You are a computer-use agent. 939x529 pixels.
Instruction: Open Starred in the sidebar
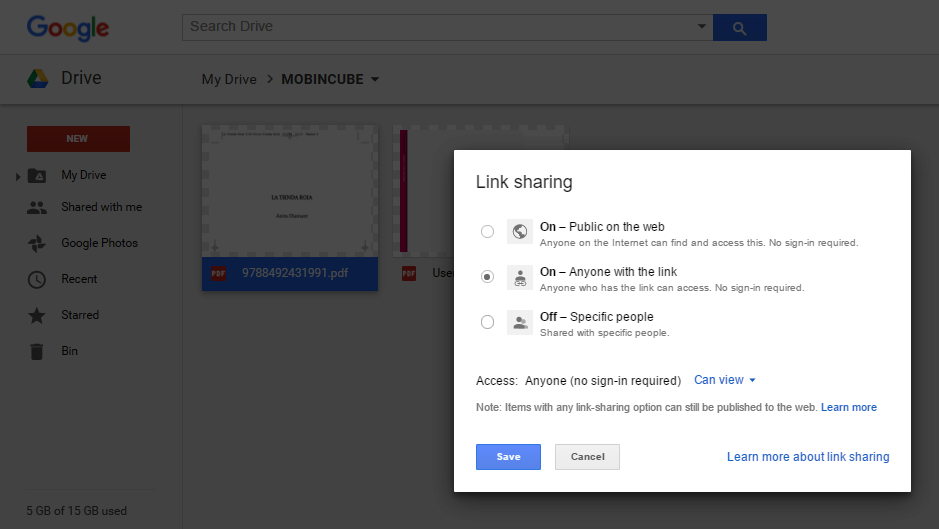click(x=80, y=315)
